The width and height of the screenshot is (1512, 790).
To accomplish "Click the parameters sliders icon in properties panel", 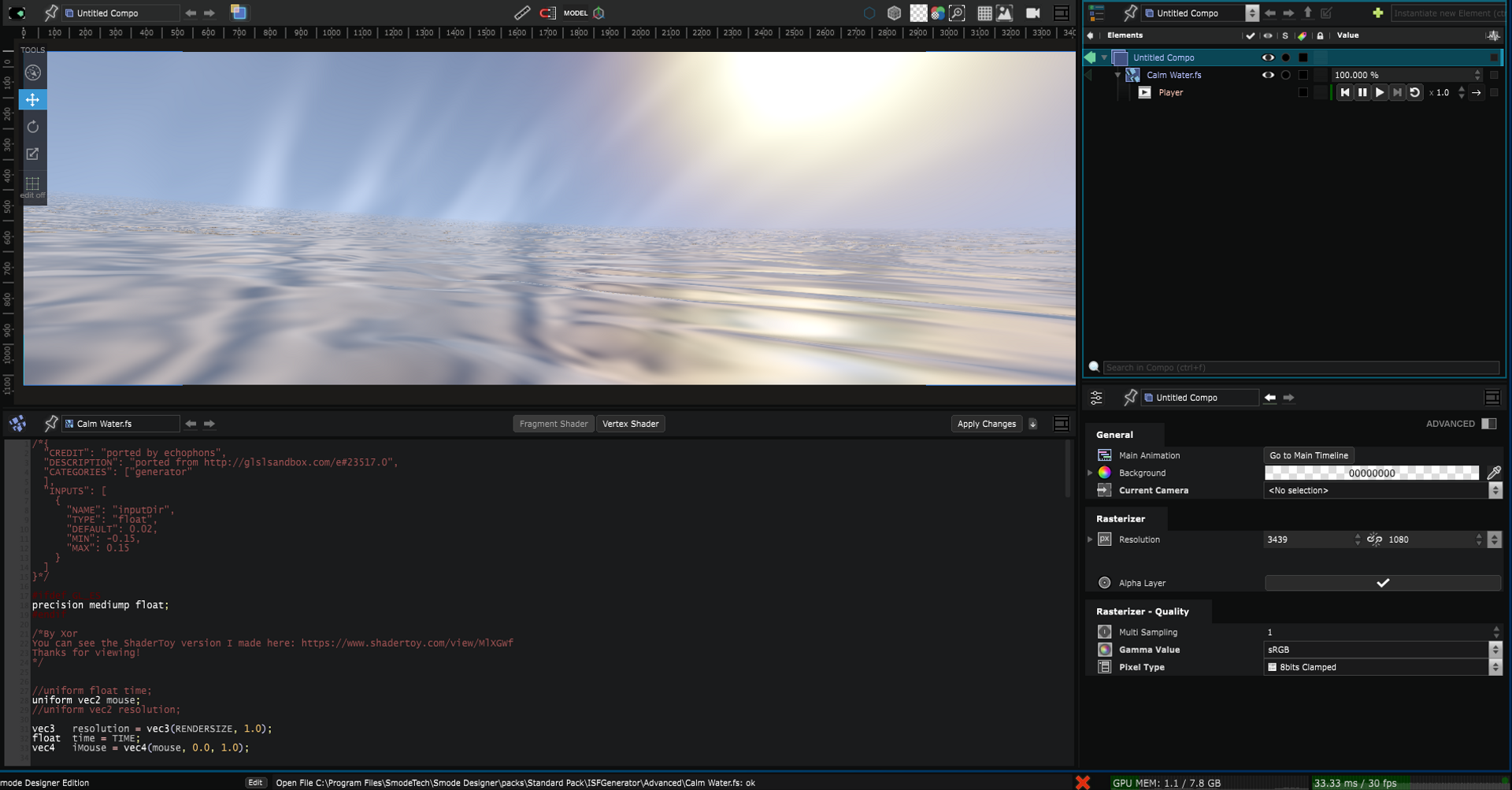I will [x=1096, y=398].
